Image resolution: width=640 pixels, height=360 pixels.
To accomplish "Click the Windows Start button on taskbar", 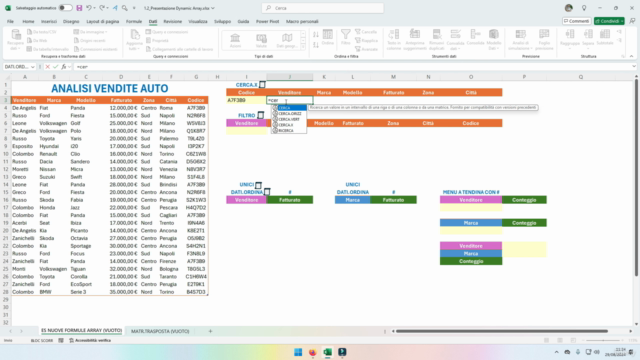I will pos(298,352).
